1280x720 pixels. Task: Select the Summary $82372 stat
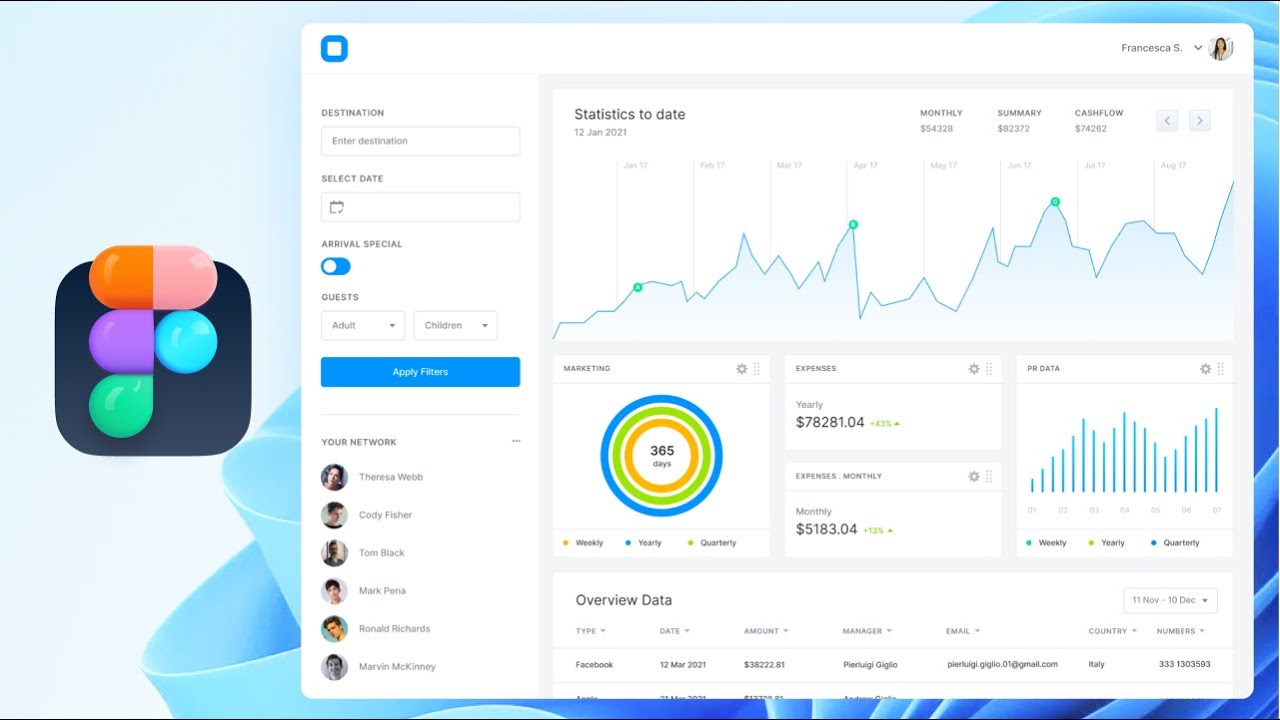pos(1019,121)
